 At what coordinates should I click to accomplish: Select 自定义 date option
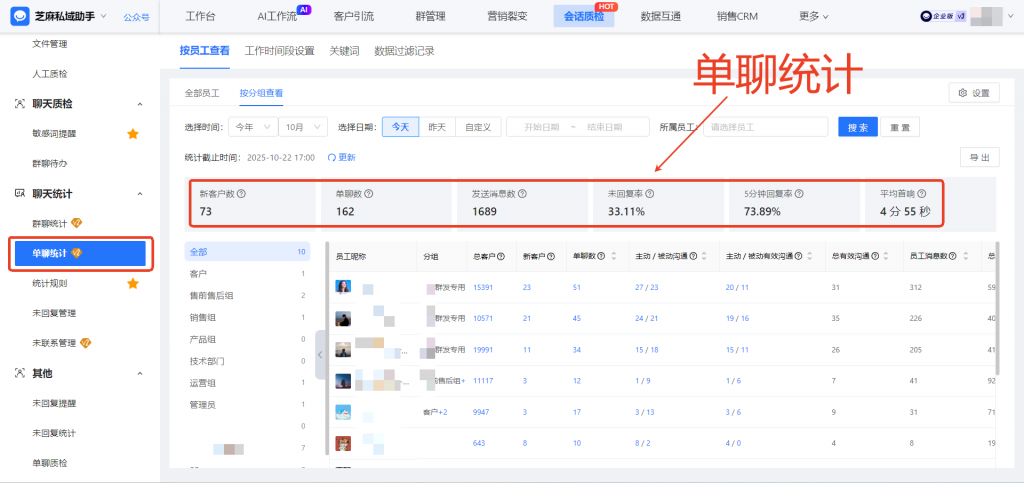click(476, 127)
